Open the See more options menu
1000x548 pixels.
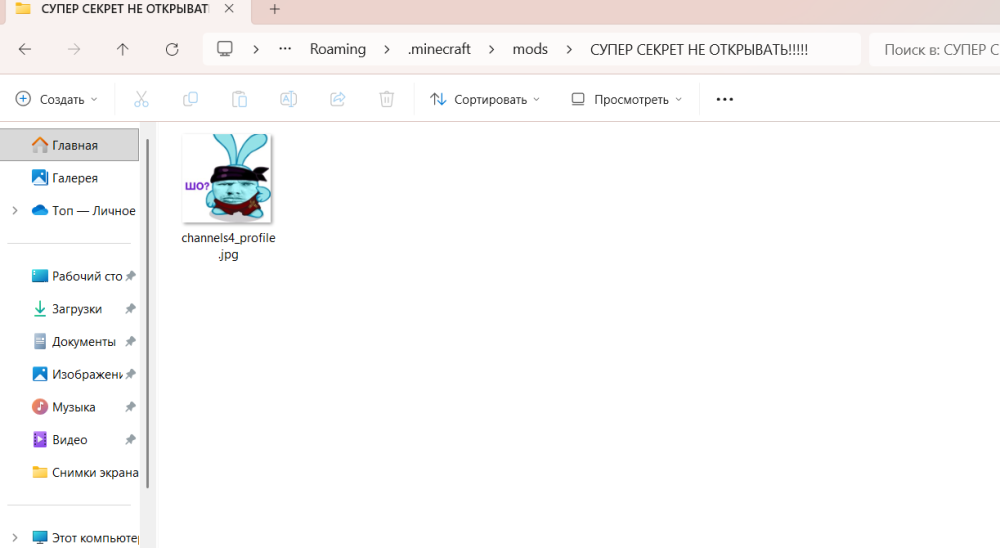click(724, 99)
